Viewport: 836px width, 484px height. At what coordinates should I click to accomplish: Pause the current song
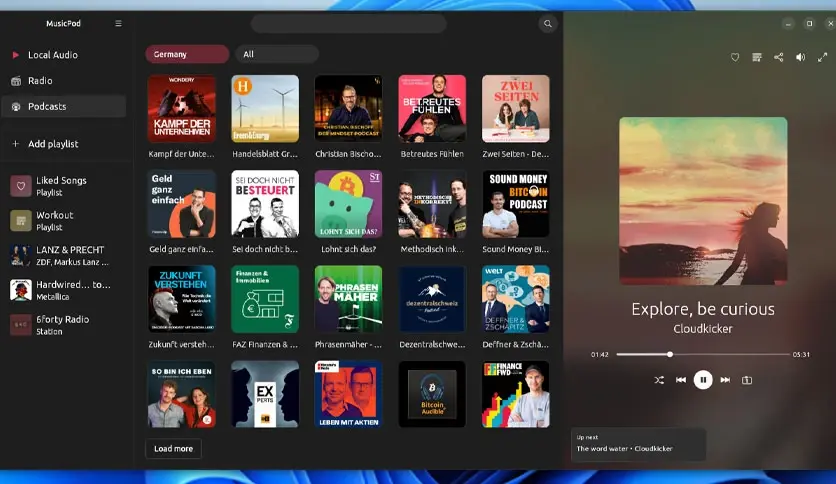pyautogui.click(x=703, y=380)
